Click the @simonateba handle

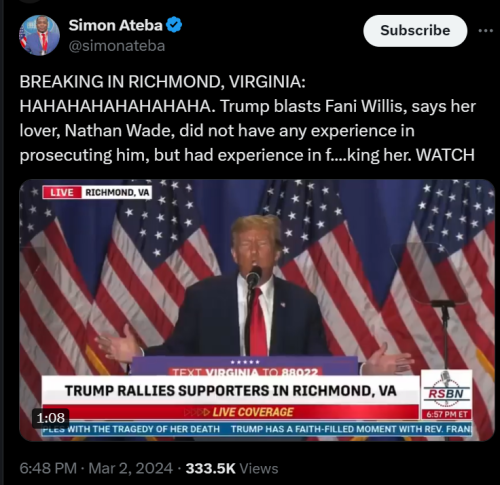click(x=117, y=46)
